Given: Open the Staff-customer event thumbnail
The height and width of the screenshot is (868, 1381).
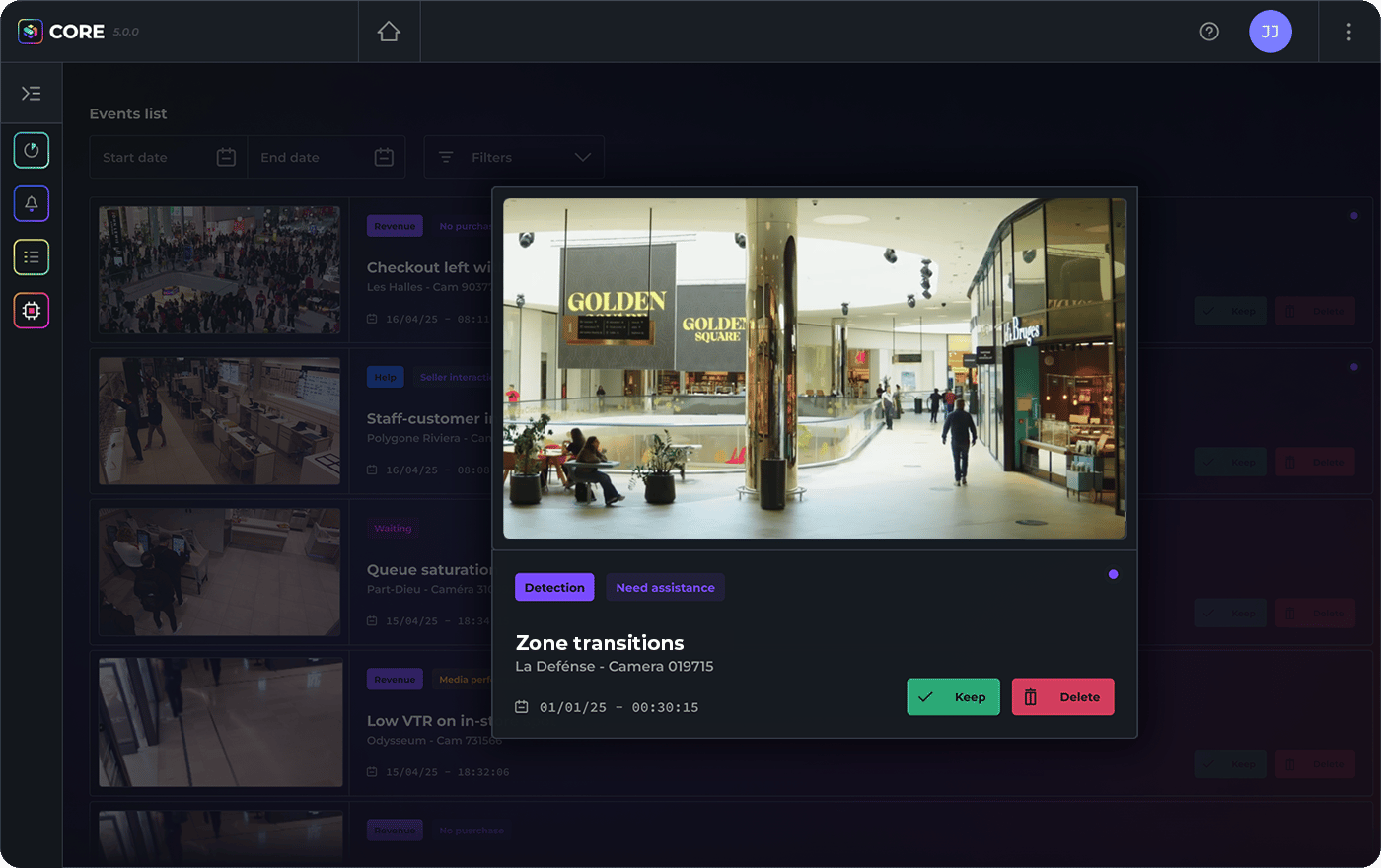Looking at the screenshot, I should [x=219, y=421].
